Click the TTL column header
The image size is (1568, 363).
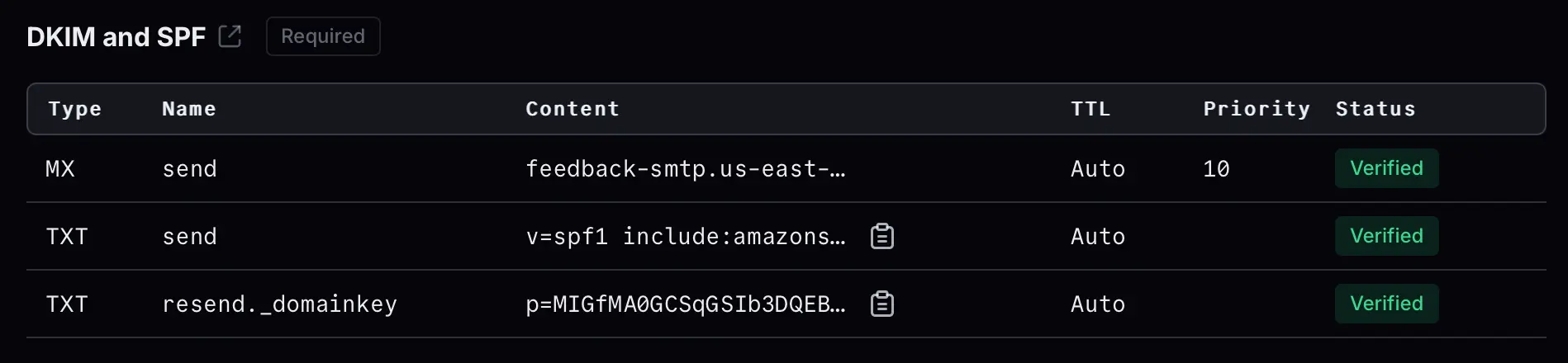tap(1090, 109)
